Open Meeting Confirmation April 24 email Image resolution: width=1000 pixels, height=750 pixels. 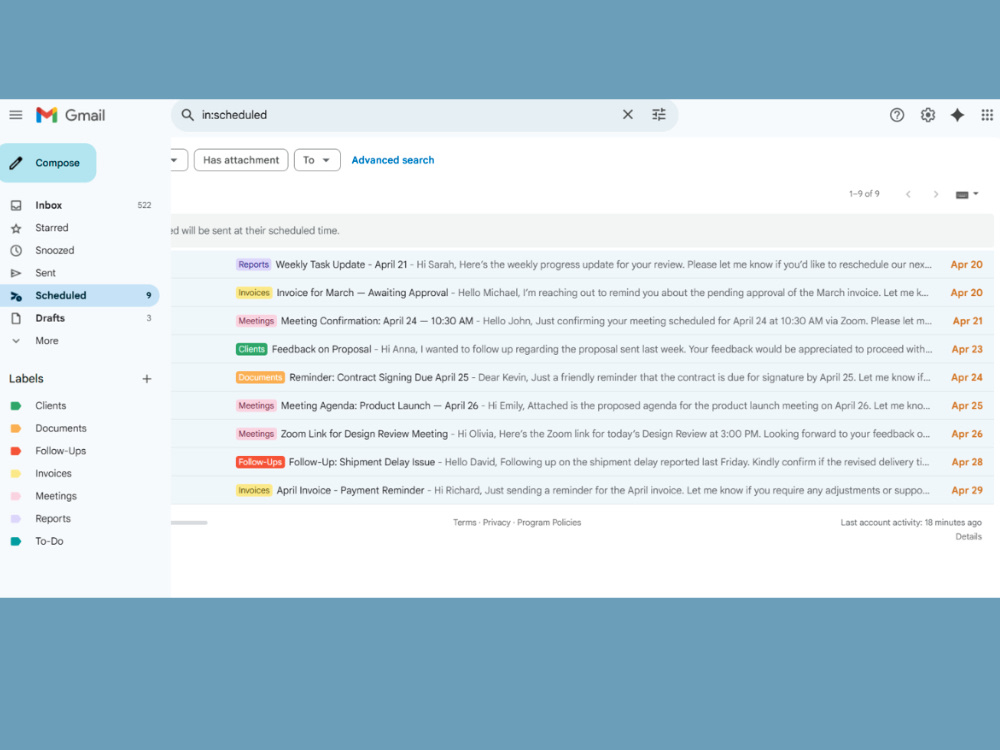pos(582,321)
